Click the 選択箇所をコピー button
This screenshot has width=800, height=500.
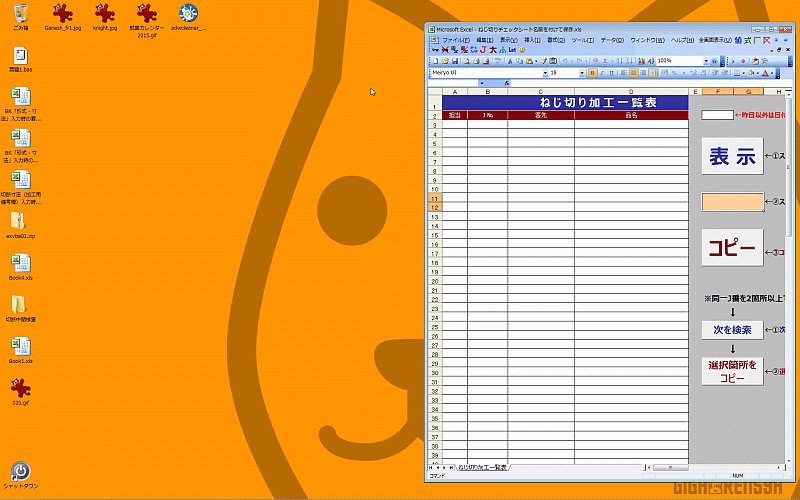click(732, 371)
